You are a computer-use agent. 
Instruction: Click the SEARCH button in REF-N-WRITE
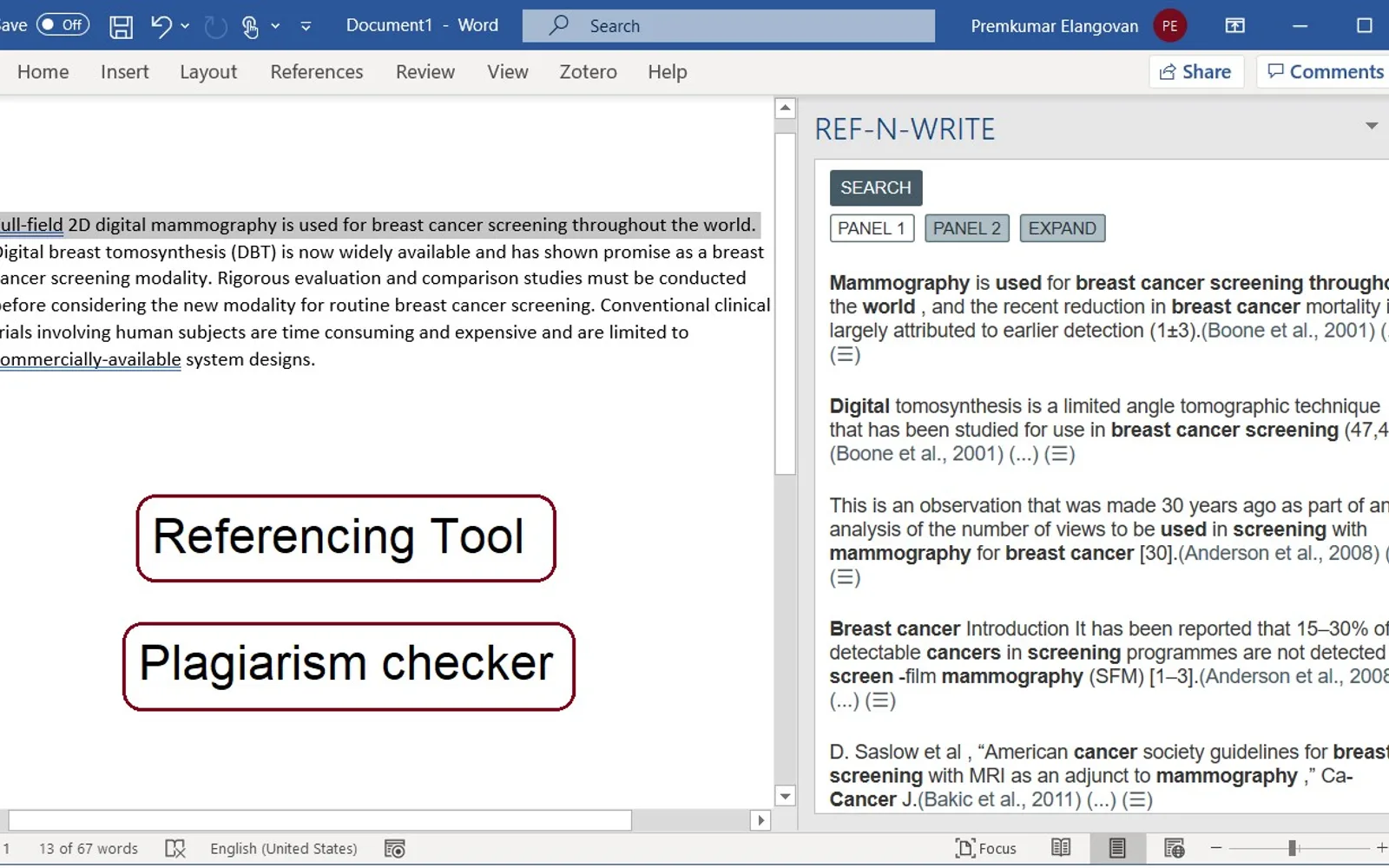[876, 187]
